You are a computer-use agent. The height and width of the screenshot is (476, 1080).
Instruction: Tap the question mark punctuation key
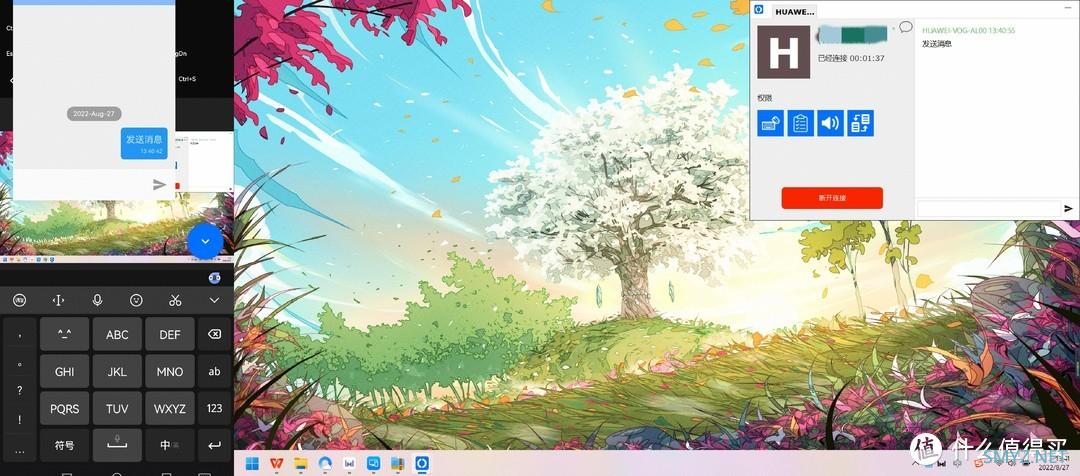(19, 391)
